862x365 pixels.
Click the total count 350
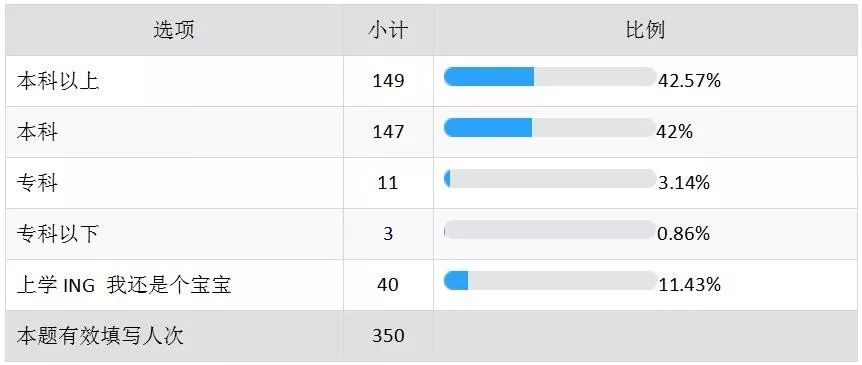click(388, 336)
